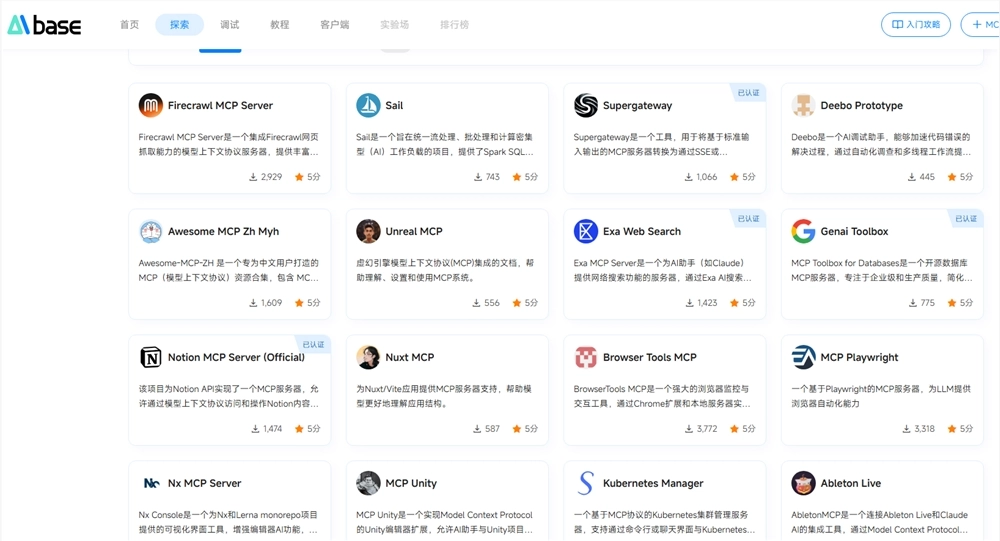Viewport: 1000px width, 541px height.
Task: Open the Genai Toolbox title link
Action: [x=854, y=231]
